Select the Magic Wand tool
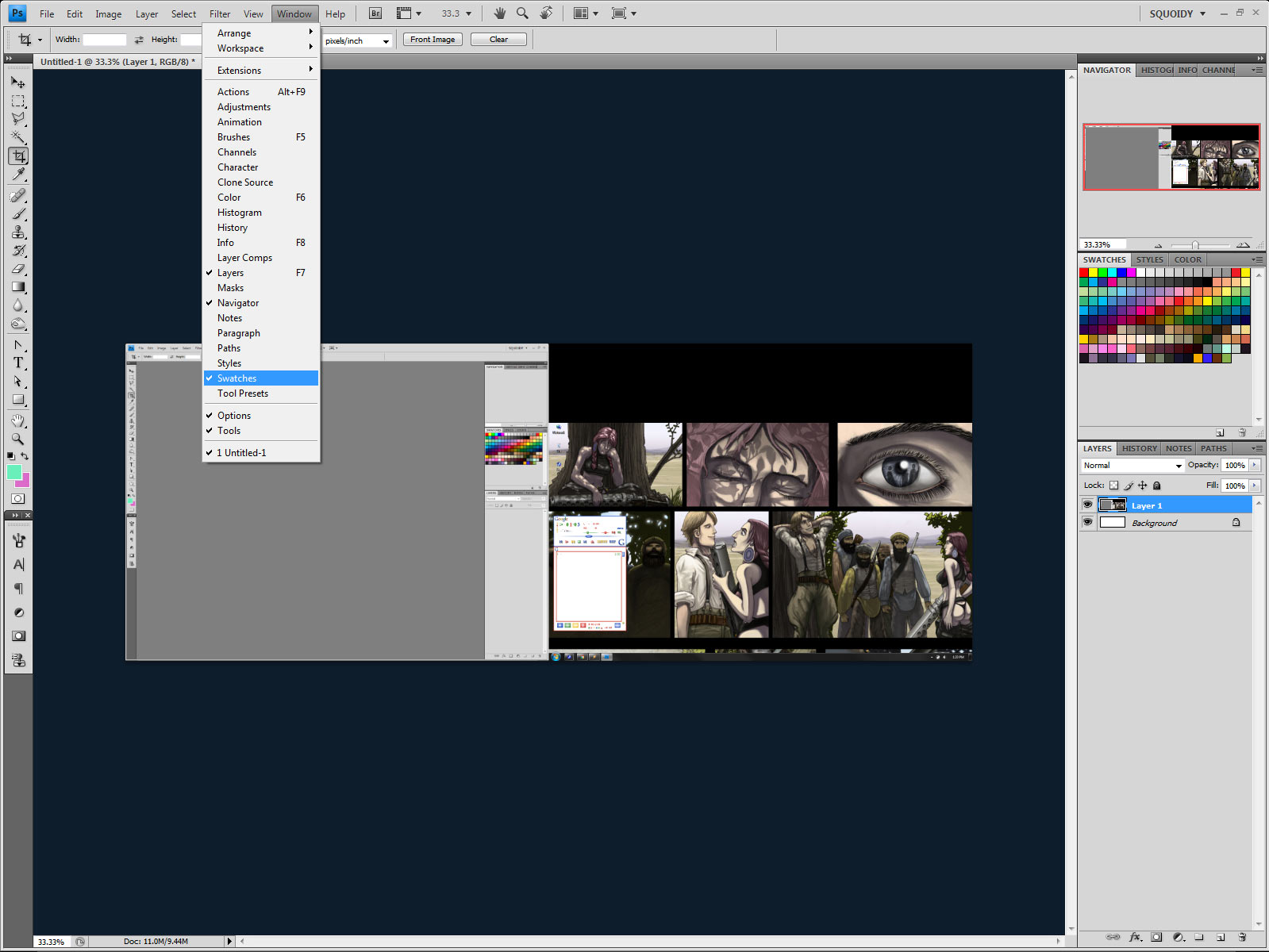 coord(18,138)
